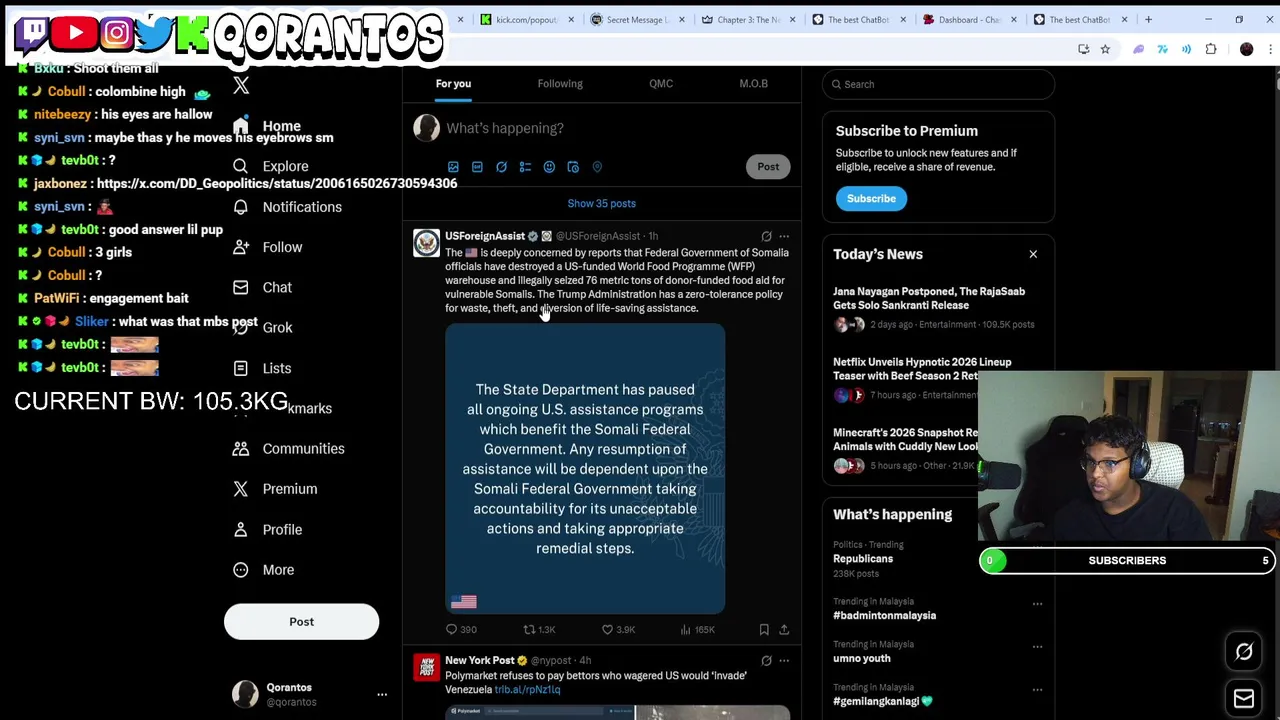
Task: Open Messages floating envelope button
Action: [x=1244, y=698]
